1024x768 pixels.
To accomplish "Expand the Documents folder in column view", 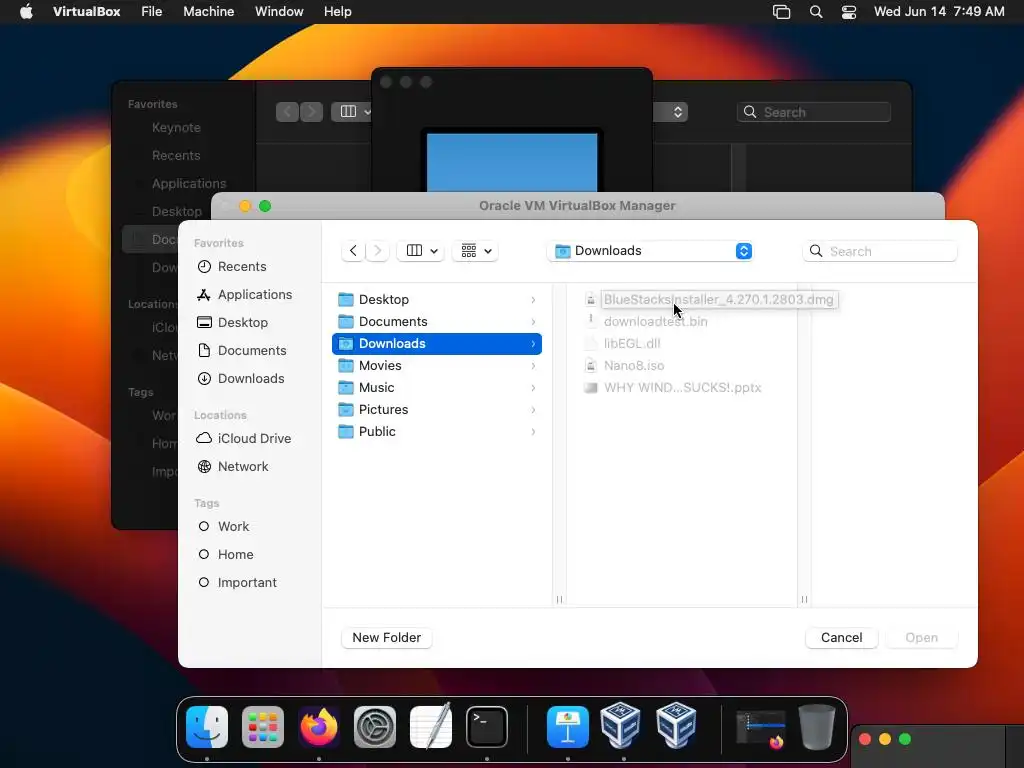I will tap(437, 322).
